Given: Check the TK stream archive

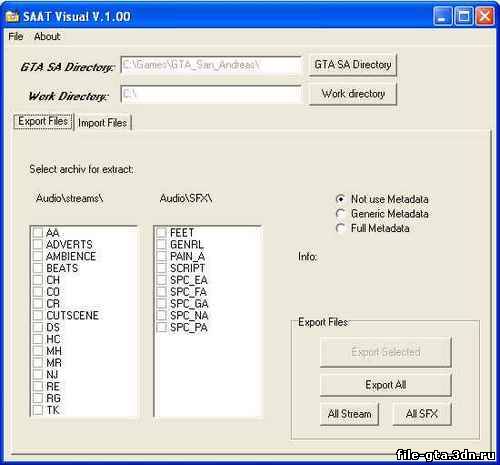Looking at the screenshot, I should point(38,410).
